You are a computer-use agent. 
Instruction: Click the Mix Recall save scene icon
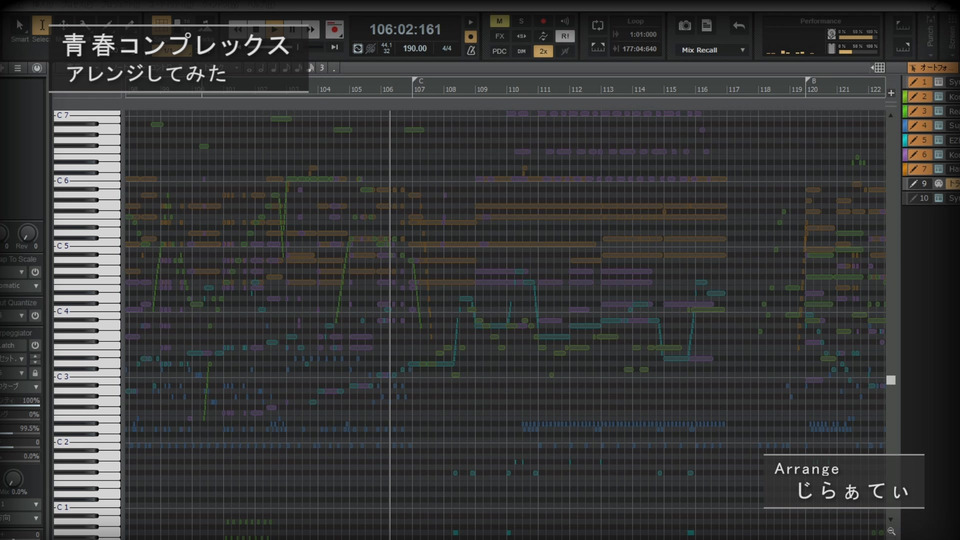(x=707, y=26)
